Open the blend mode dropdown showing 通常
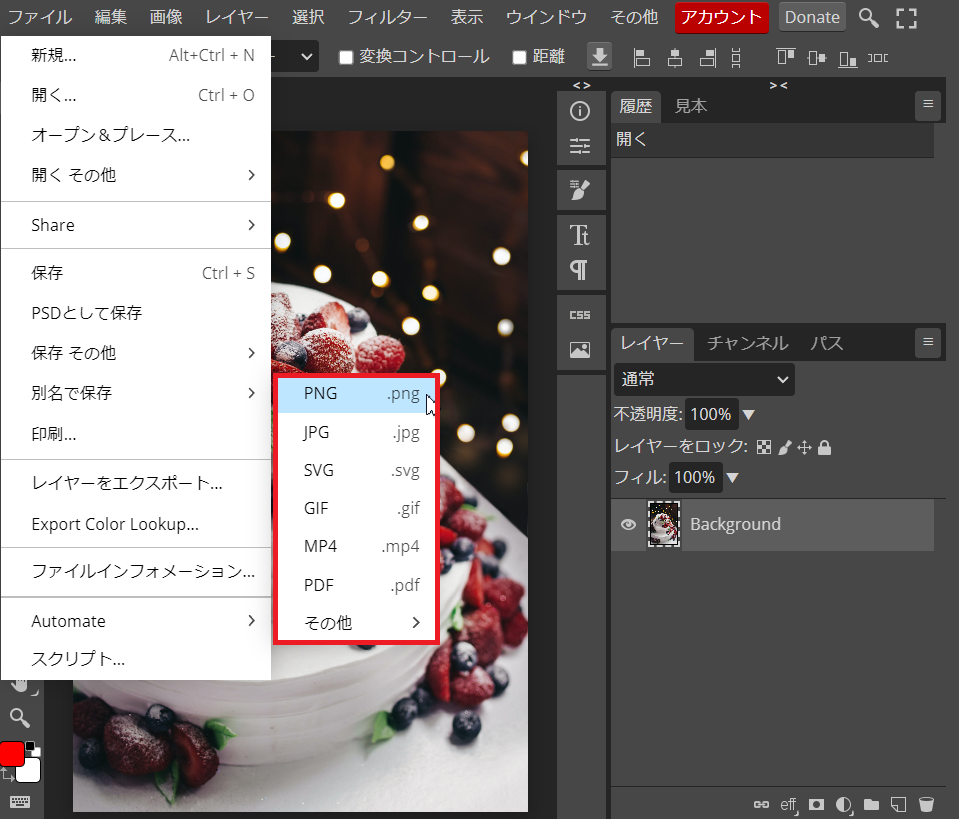The image size is (959, 819). click(x=704, y=380)
